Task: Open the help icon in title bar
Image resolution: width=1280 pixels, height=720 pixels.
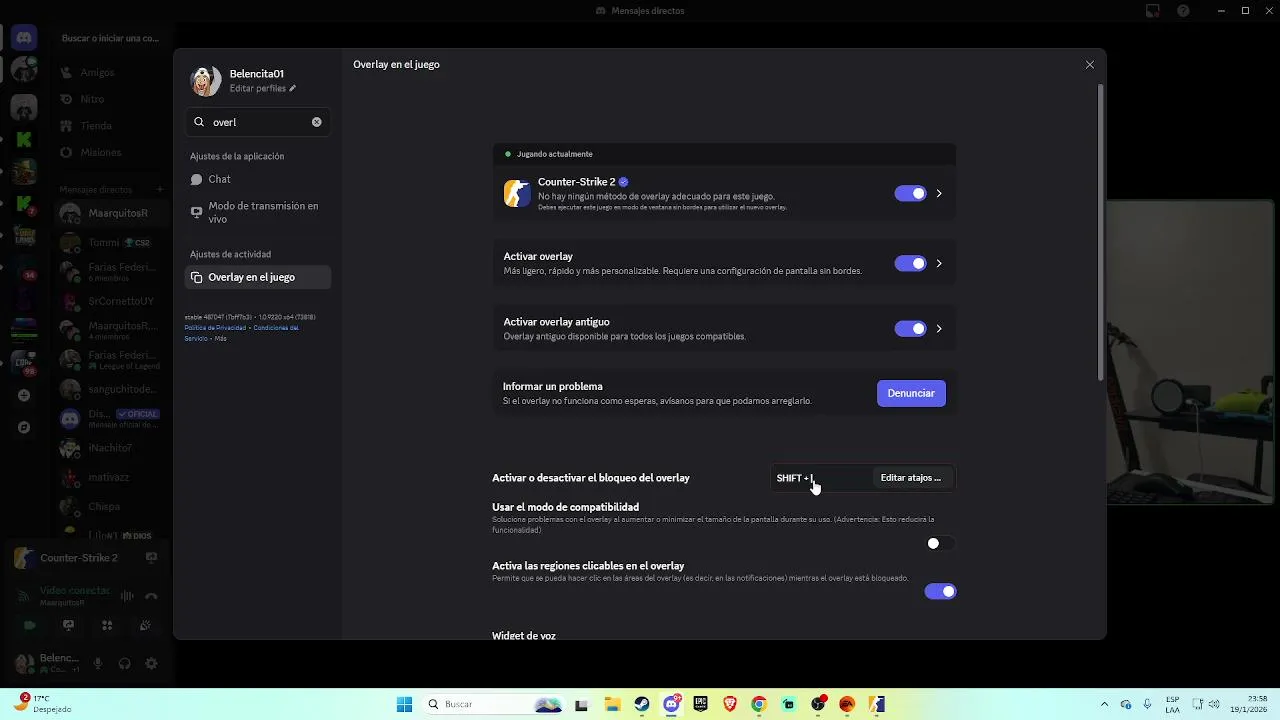Action: pyautogui.click(x=1184, y=11)
